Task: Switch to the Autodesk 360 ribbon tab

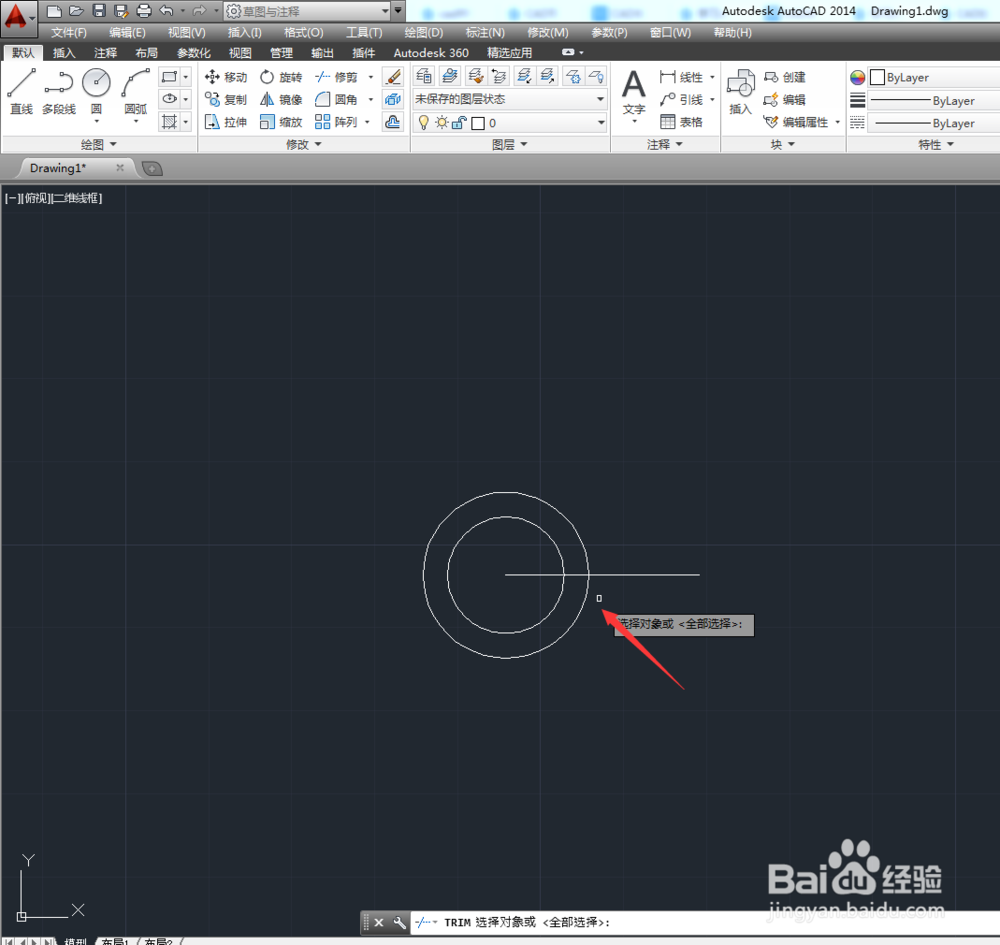Action: tap(431, 53)
